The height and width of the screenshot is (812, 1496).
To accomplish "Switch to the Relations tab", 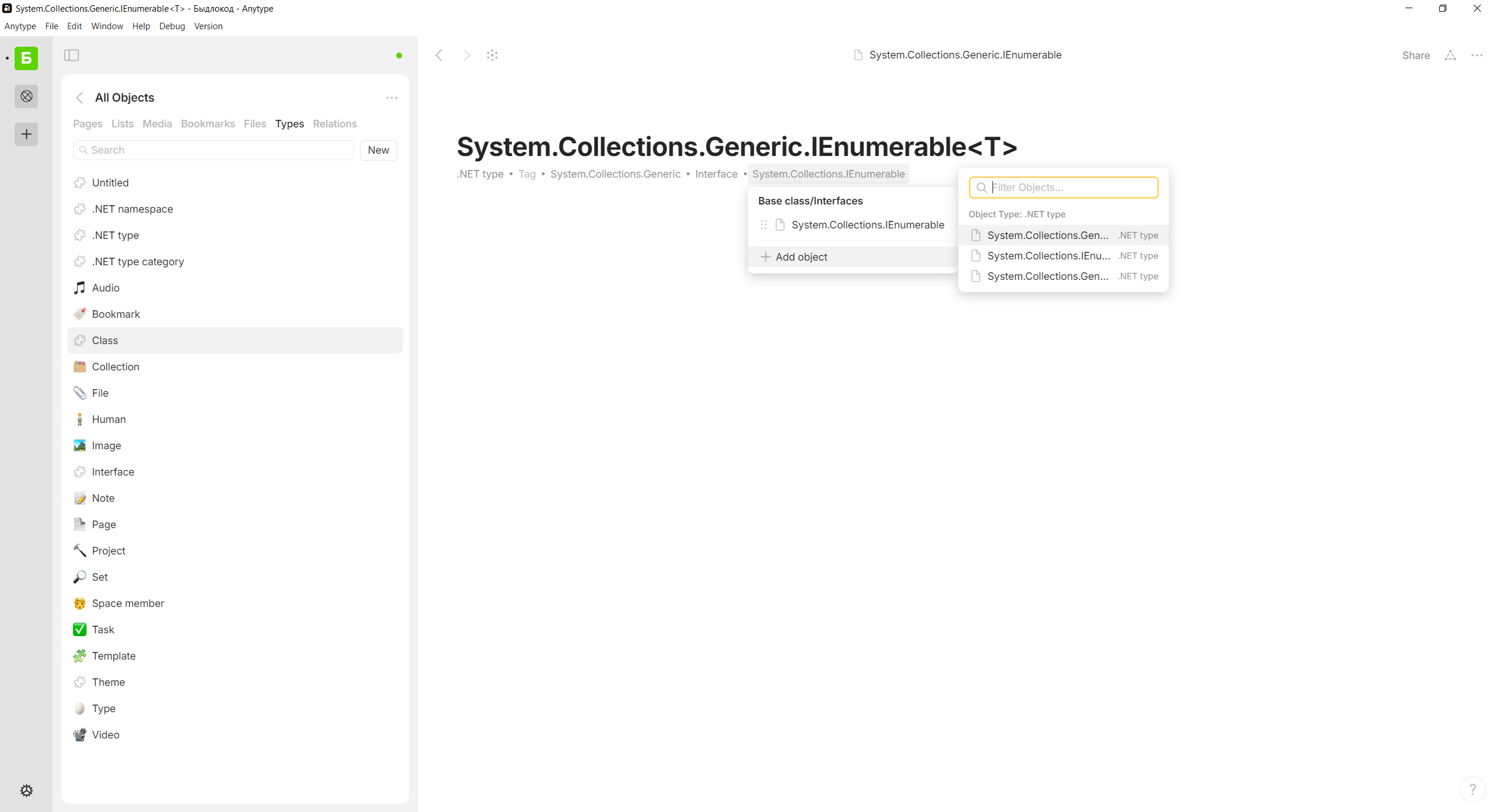I will 335,124.
